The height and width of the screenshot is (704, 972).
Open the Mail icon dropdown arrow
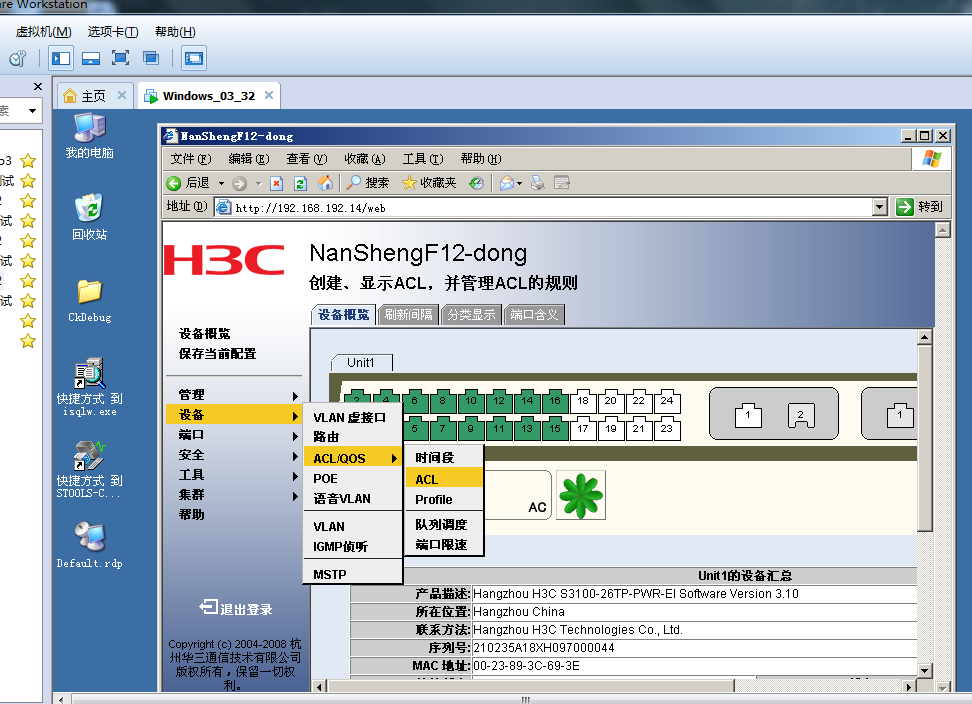[519, 183]
